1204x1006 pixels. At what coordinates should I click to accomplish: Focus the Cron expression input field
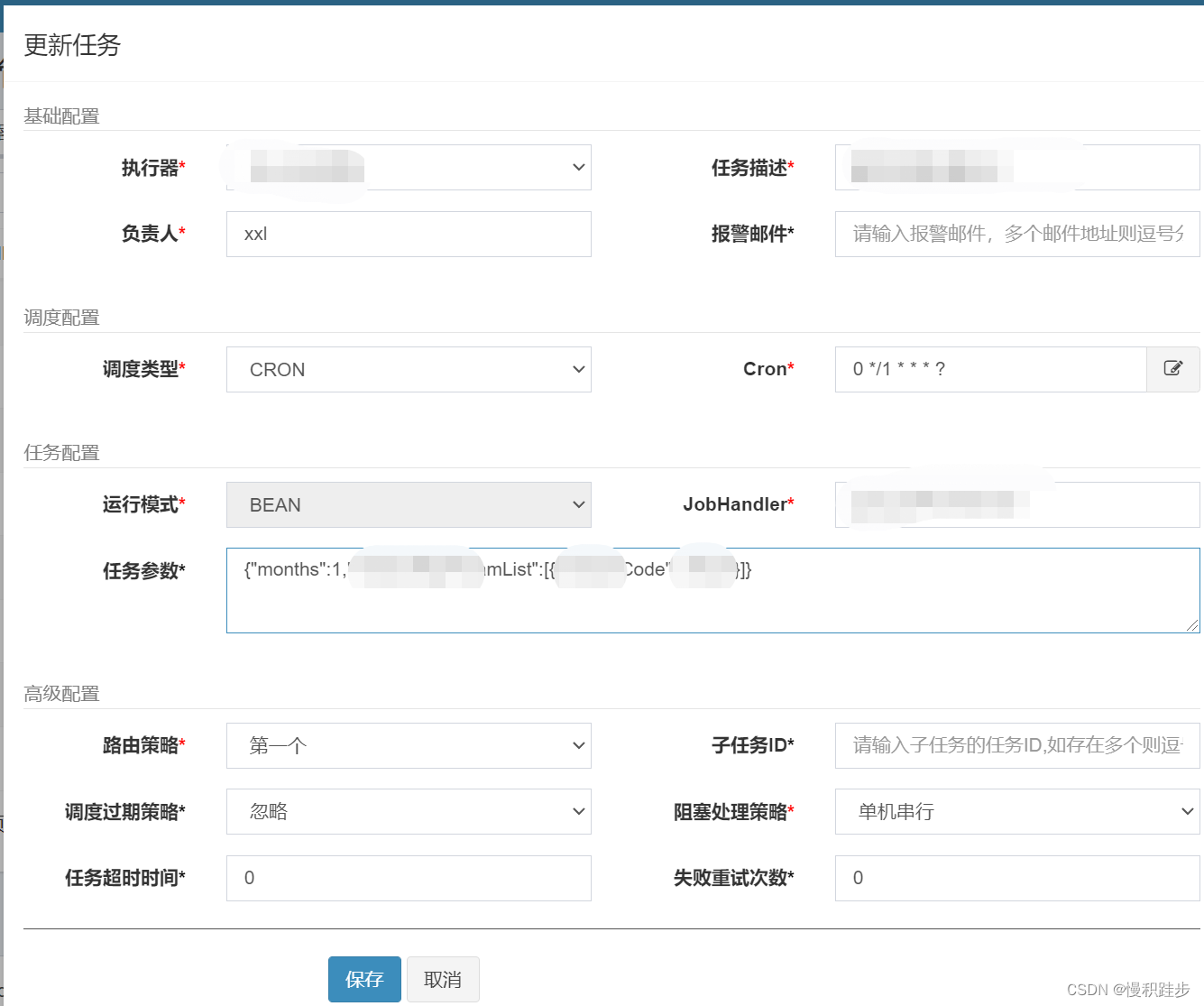tap(990, 369)
